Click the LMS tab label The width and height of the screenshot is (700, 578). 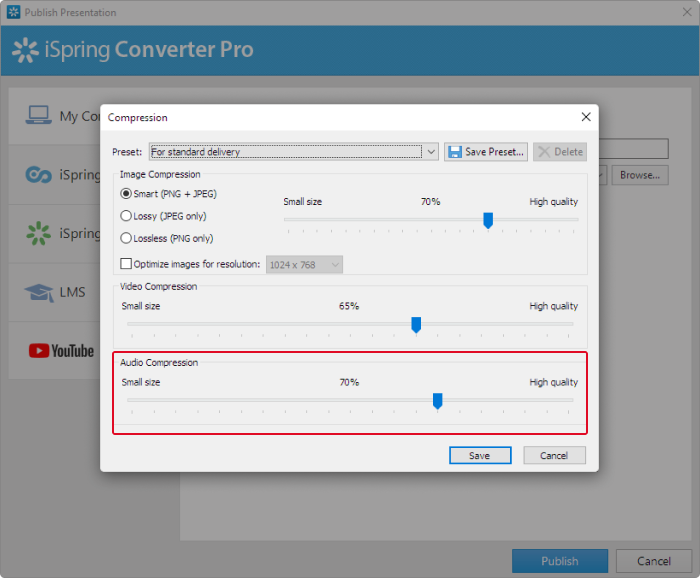(72, 292)
